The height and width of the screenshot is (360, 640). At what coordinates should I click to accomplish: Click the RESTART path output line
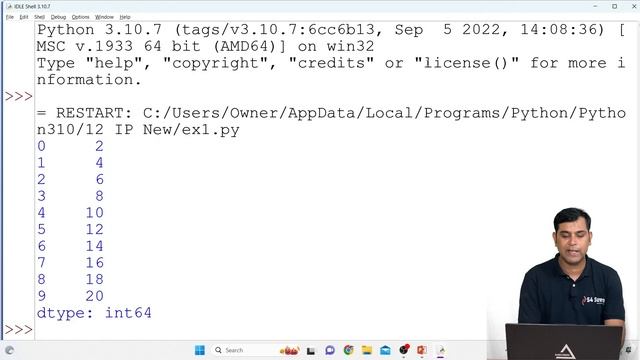[331, 121]
